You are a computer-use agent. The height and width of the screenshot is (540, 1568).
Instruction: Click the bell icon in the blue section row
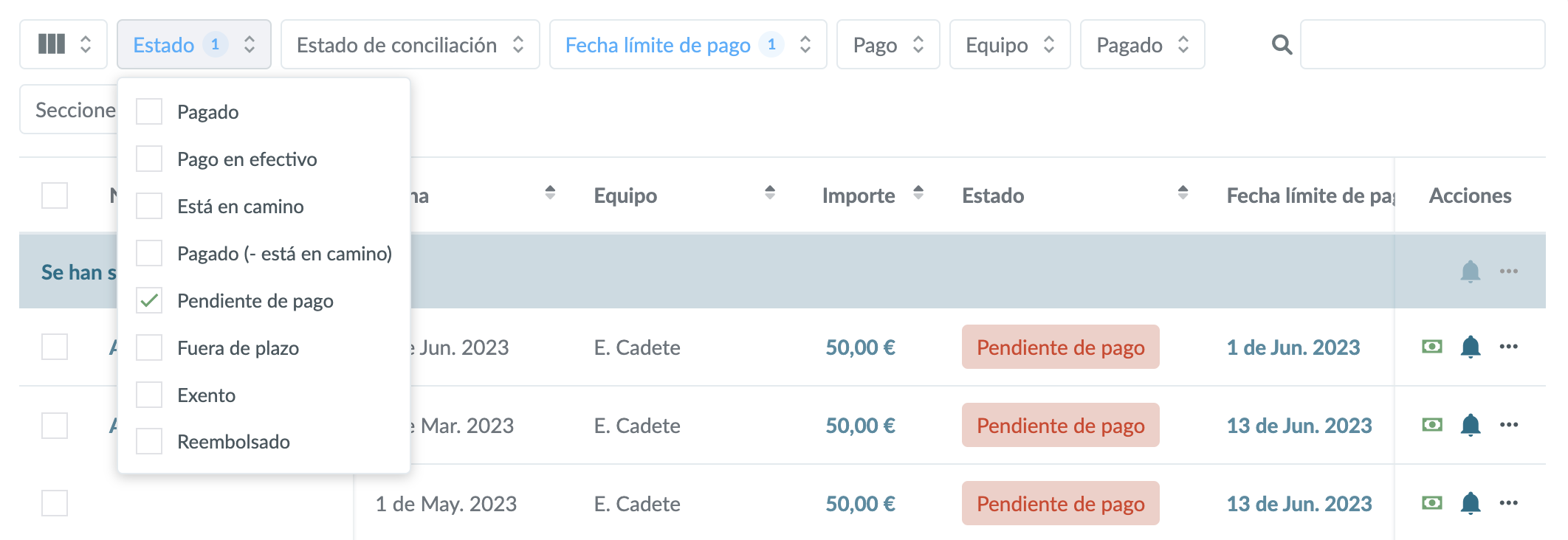point(1470,271)
